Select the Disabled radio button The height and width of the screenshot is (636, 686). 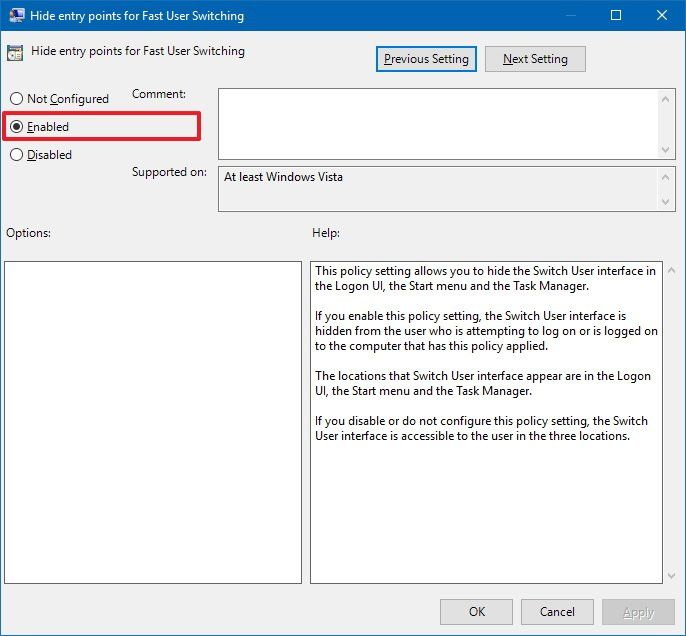coord(16,155)
